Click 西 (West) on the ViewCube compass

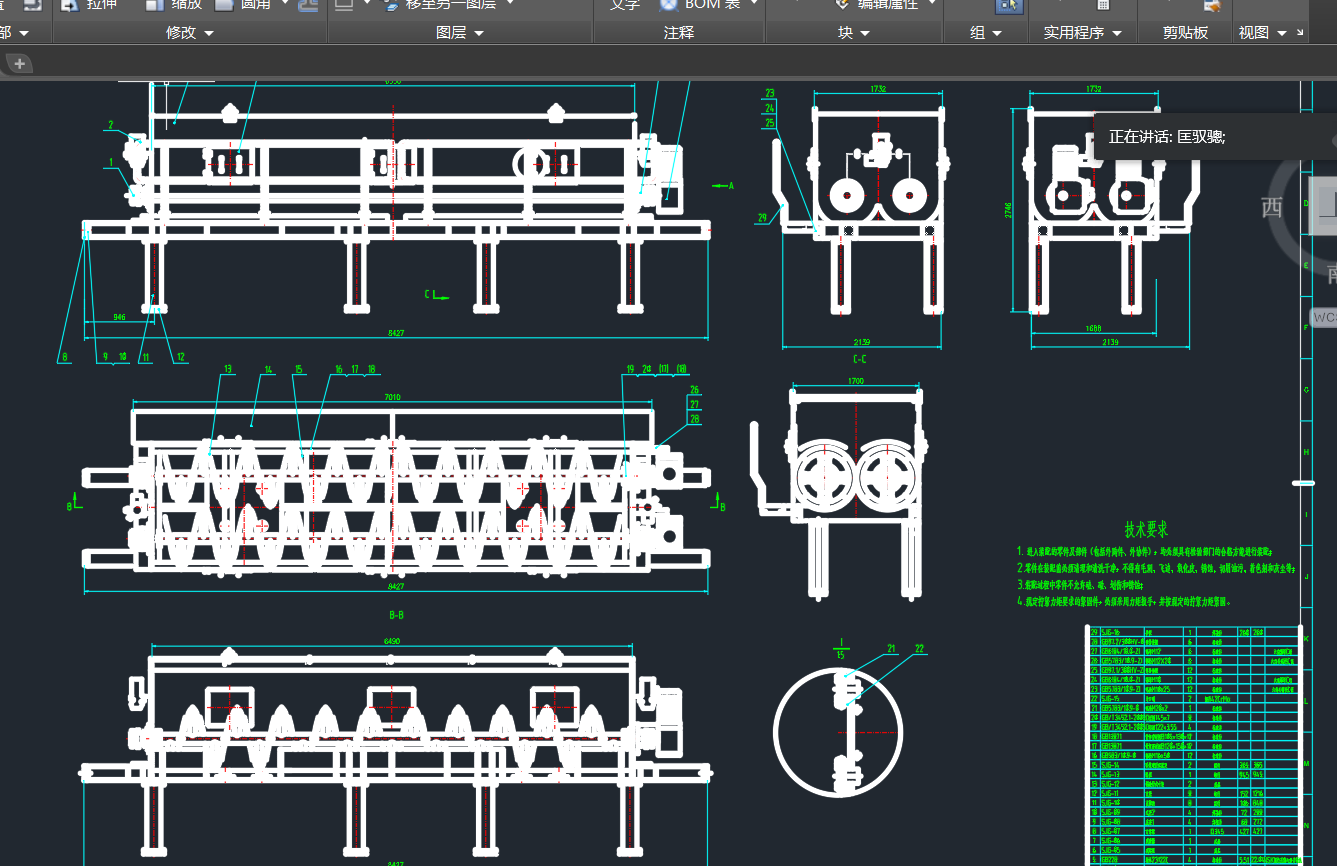(1272, 208)
